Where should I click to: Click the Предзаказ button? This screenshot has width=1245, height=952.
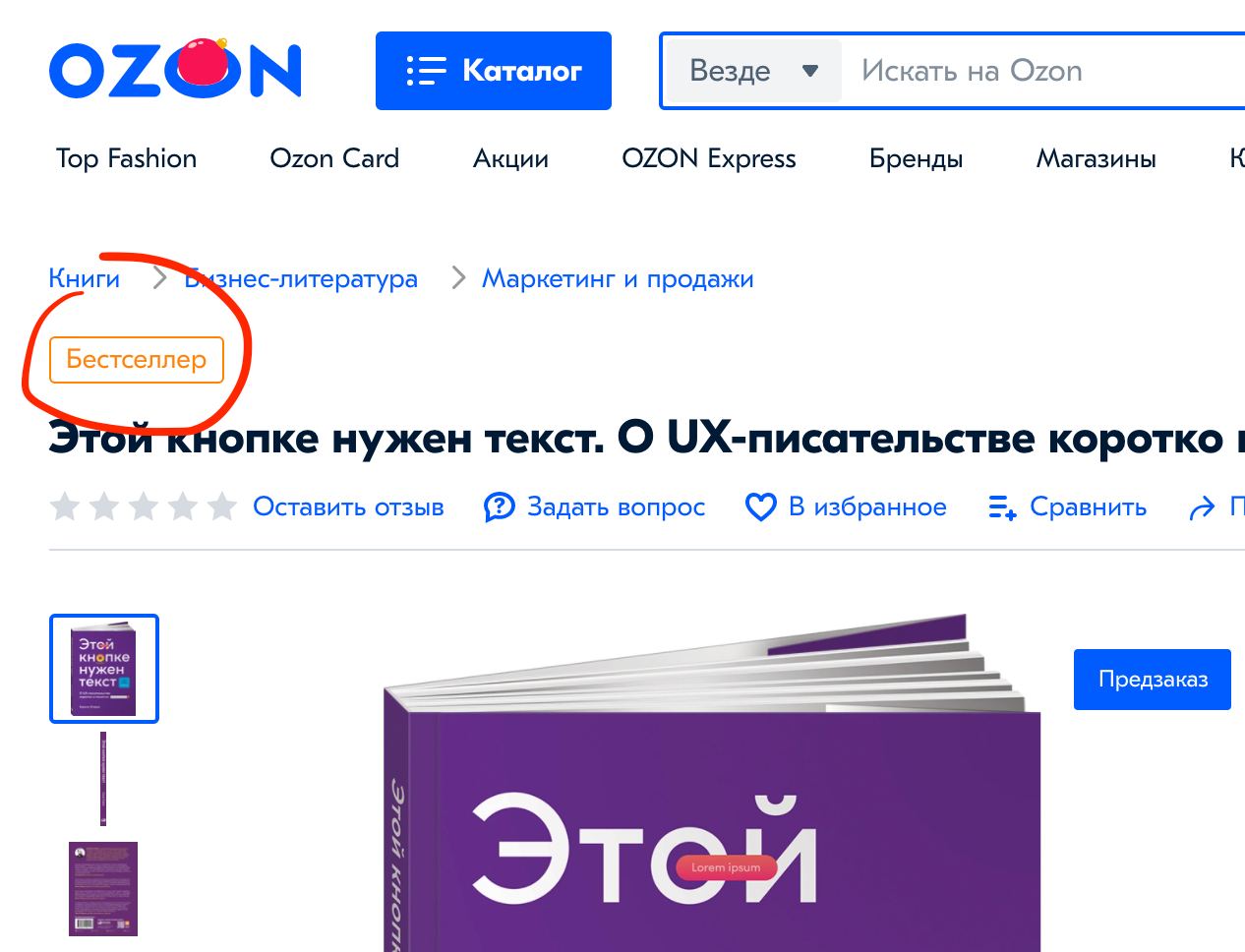(x=1153, y=679)
